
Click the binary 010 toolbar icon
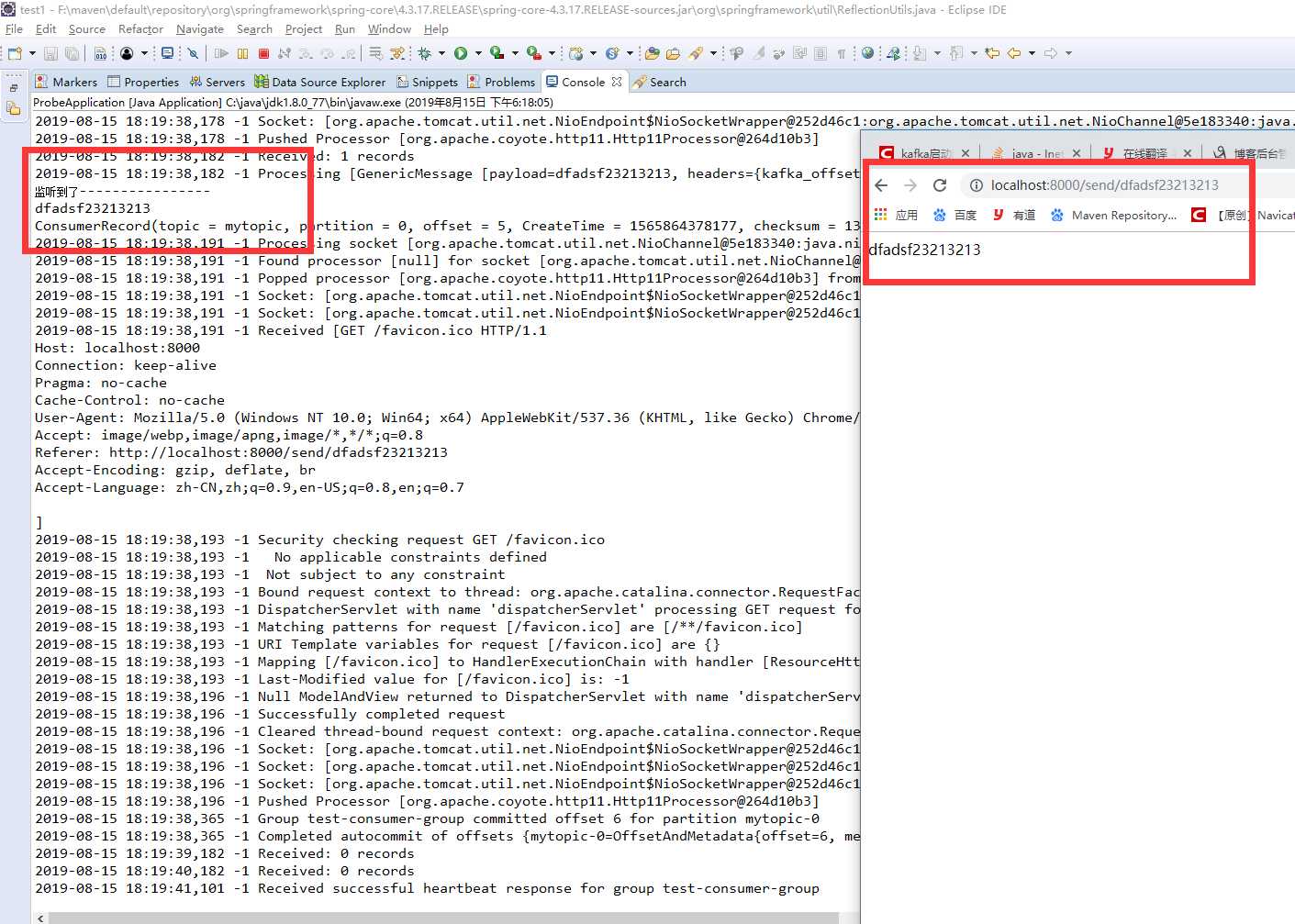(x=100, y=53)
